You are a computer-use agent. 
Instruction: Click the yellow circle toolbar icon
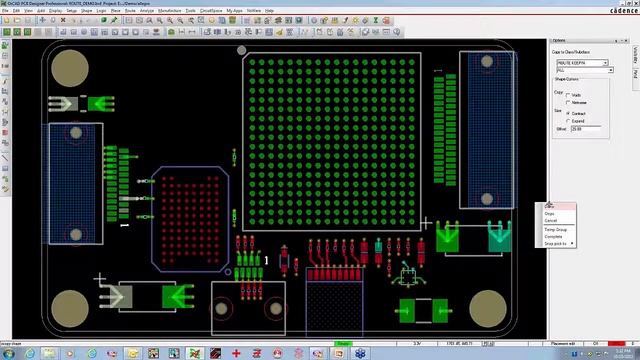pos(211,20)
